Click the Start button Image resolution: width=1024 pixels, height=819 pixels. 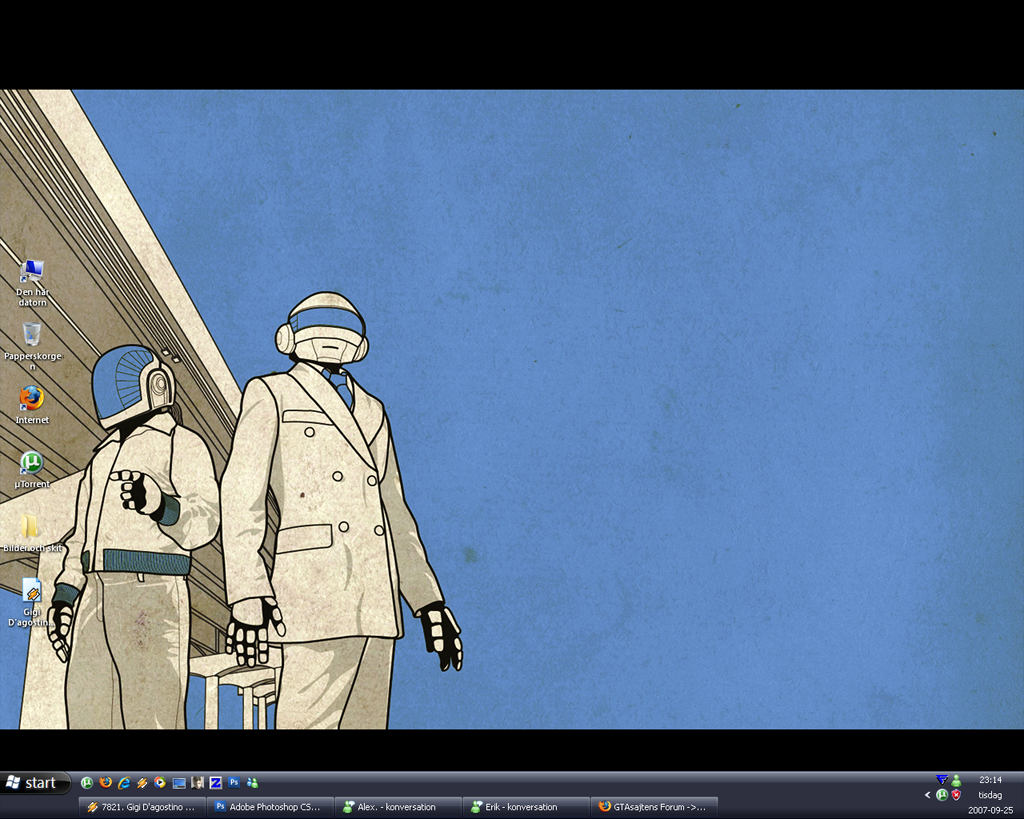(x=36, y=783)
